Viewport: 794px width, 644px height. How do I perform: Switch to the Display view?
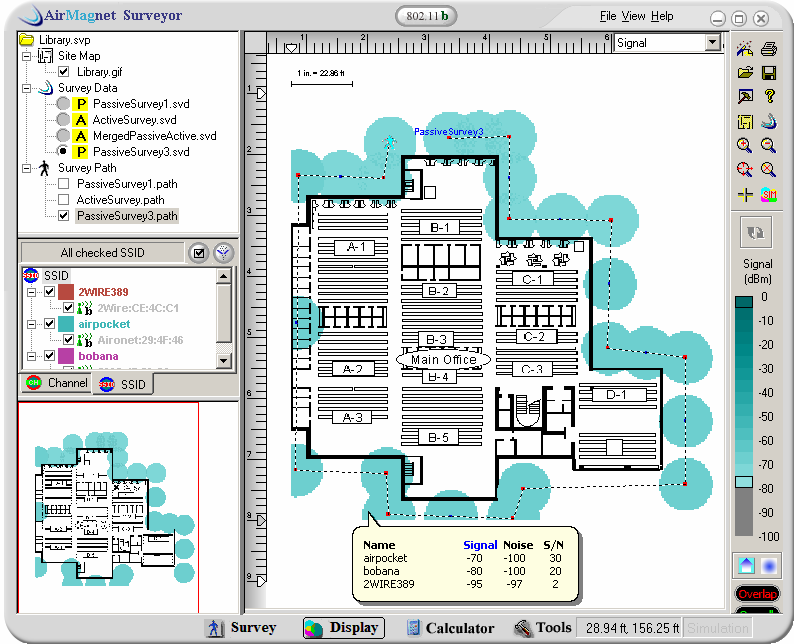[344, 628]
